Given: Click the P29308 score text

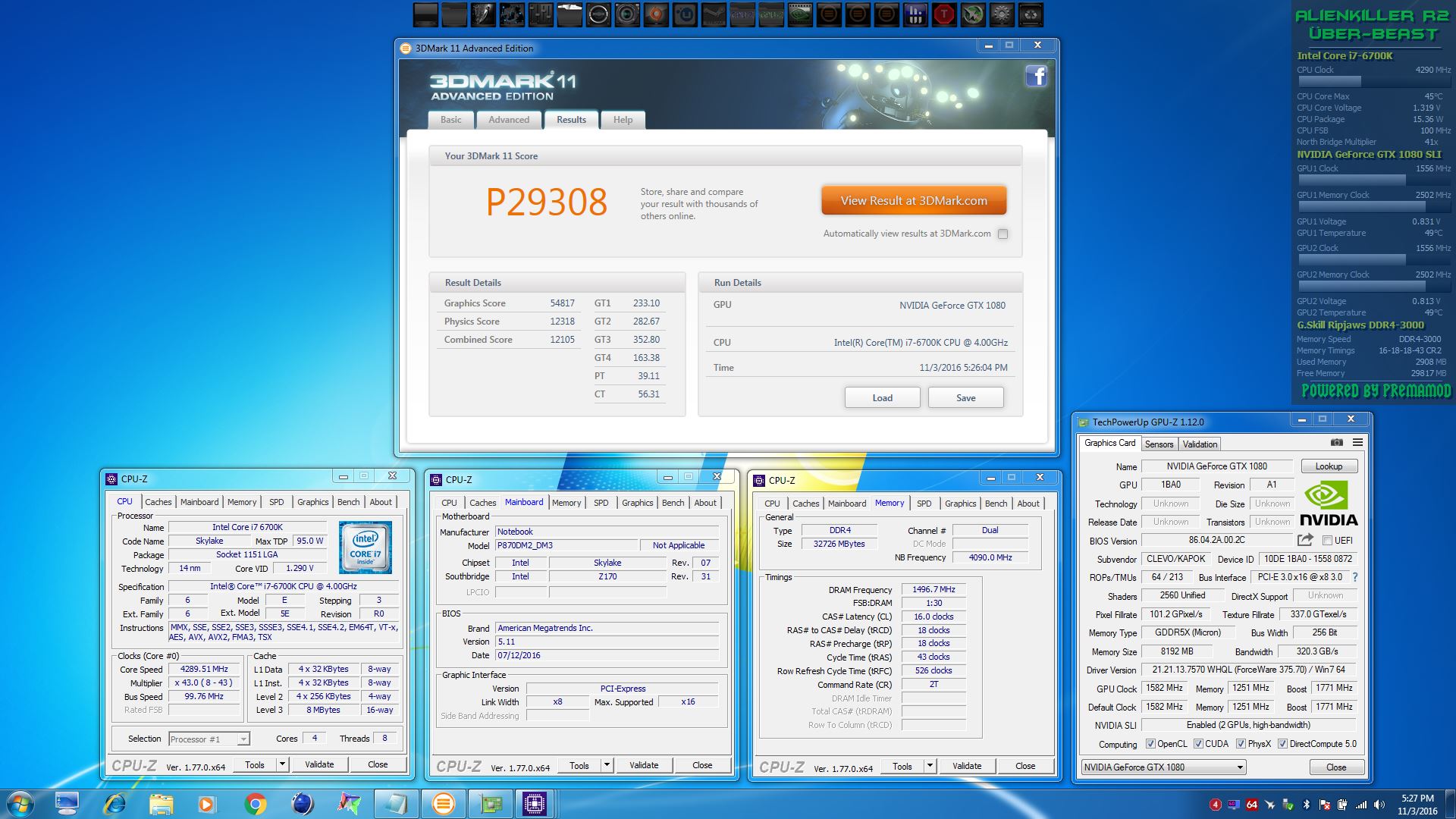Looking at the screenshot, I should [546, 202].
